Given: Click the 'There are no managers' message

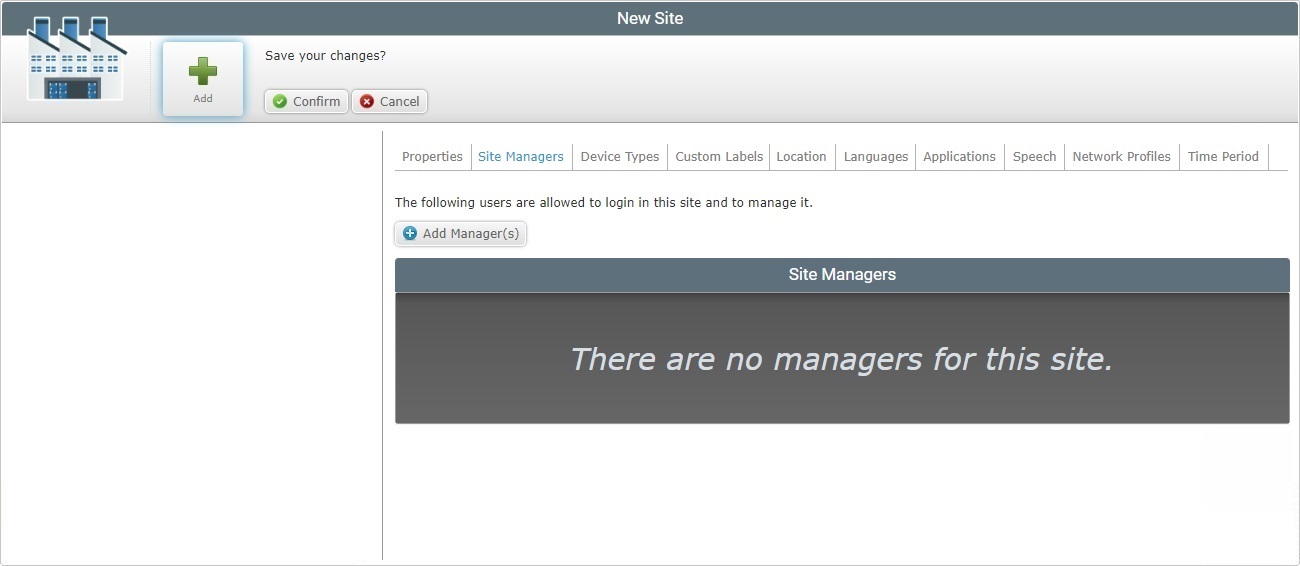Looking at the screenshot, I should [841, 359].
